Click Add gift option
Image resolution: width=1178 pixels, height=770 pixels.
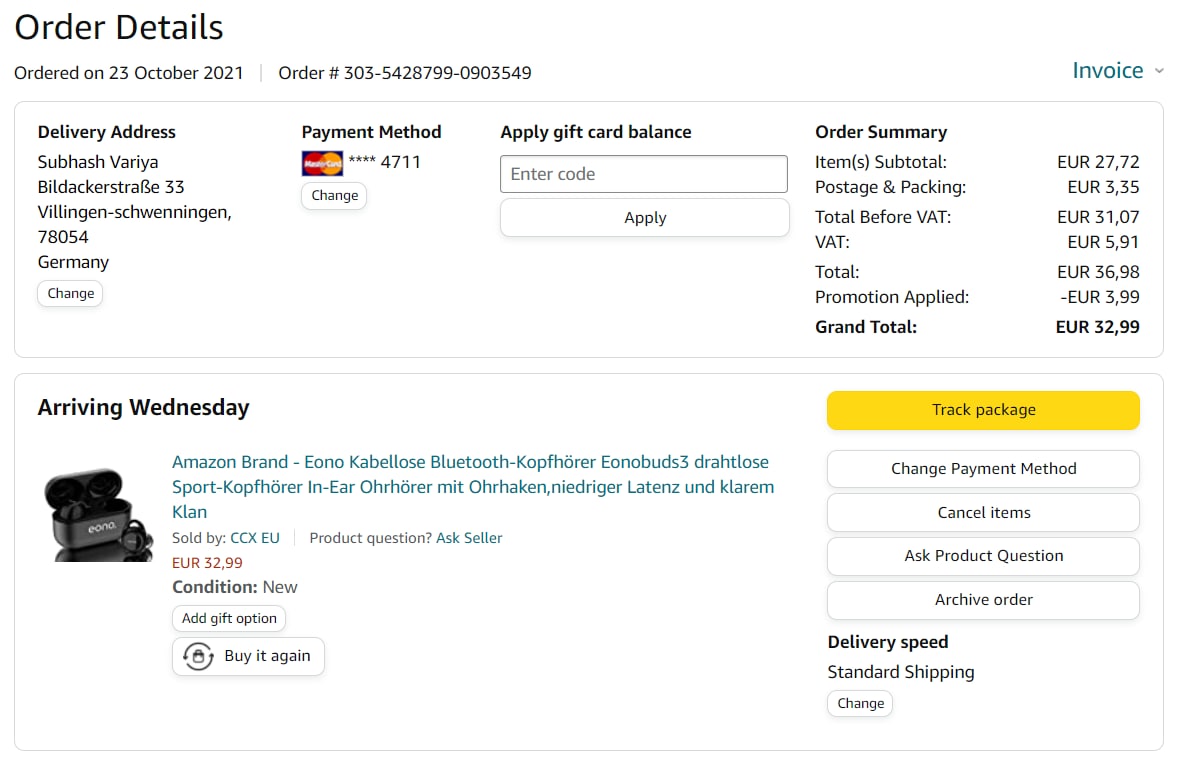[229, 619]
